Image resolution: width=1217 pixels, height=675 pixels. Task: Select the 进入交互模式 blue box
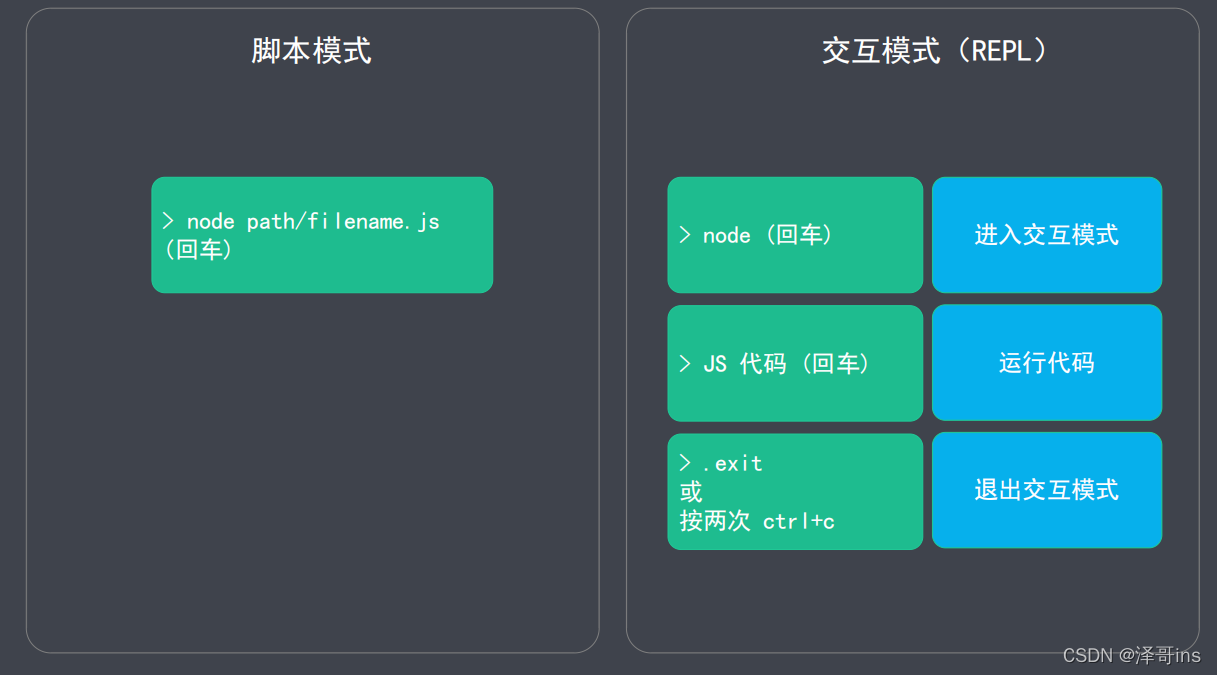1047,235
